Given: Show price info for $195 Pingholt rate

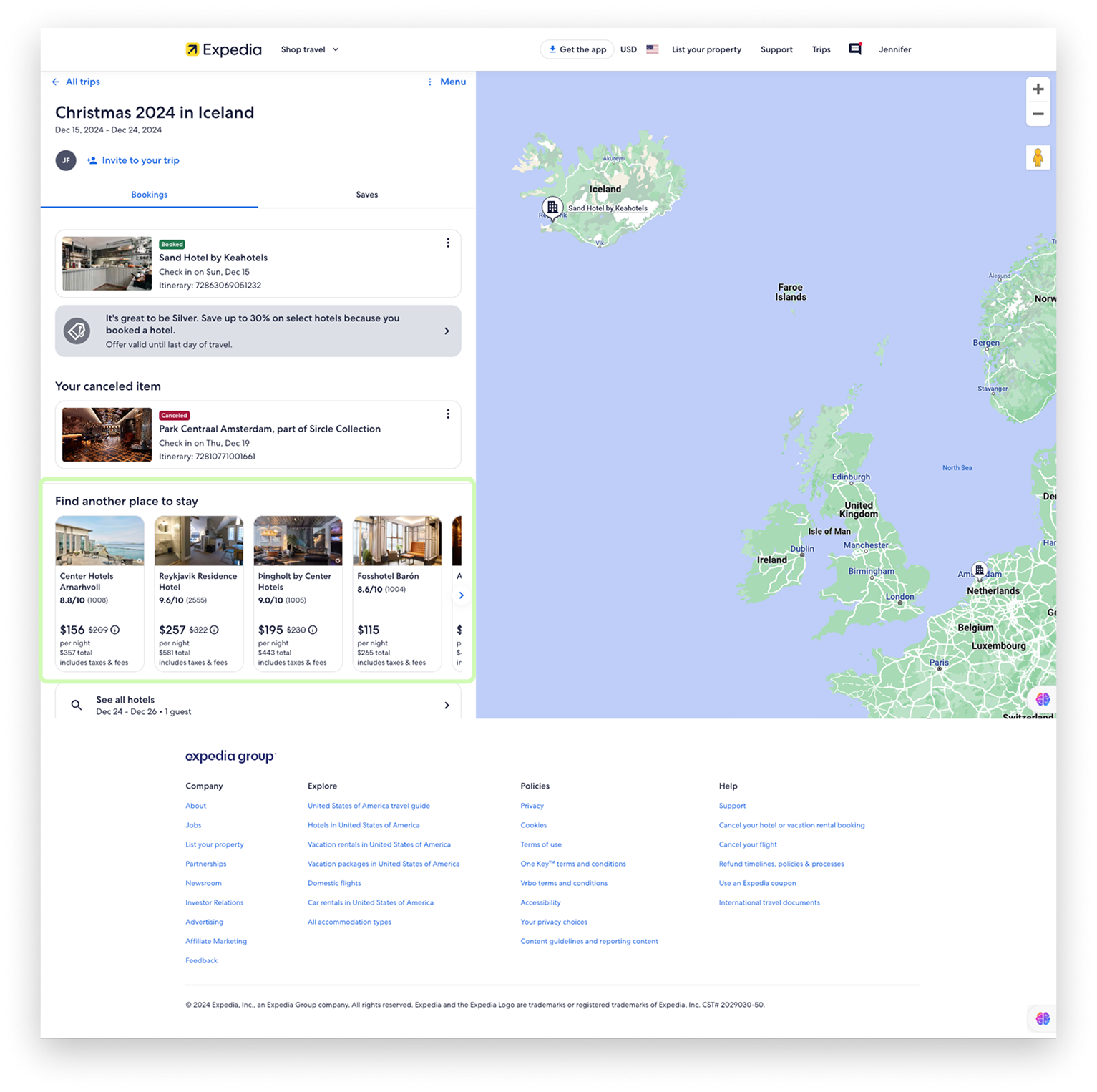Looking at the screenshot, I should (313, 630).
